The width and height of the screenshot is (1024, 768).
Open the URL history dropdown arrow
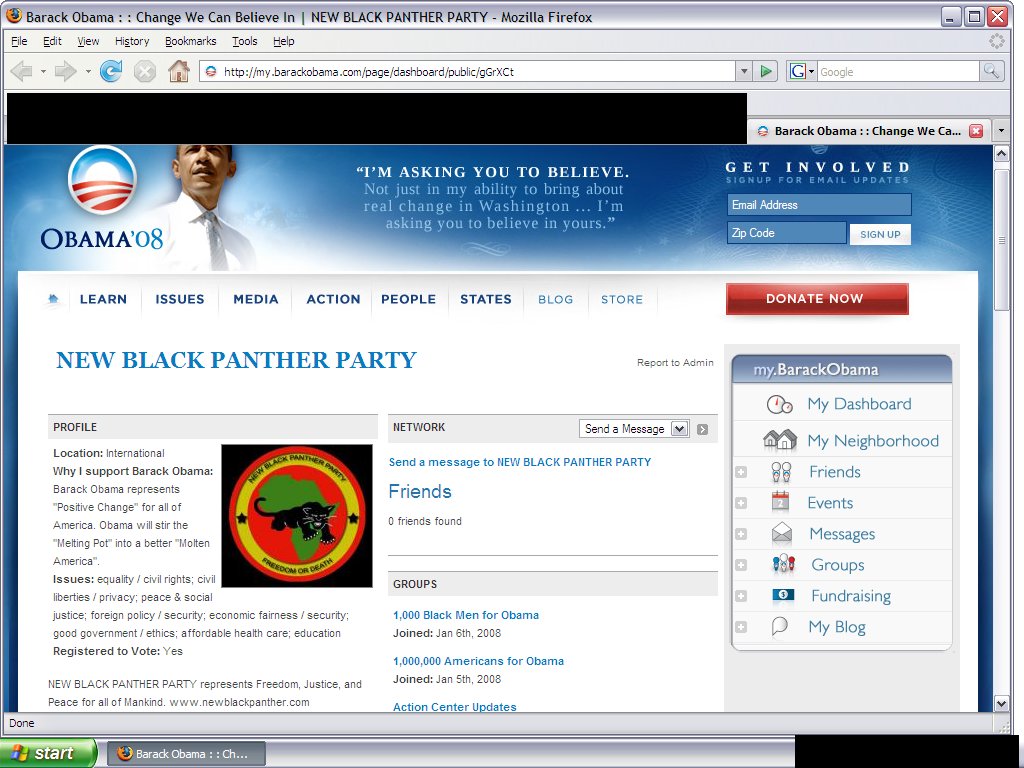[743, 71]
